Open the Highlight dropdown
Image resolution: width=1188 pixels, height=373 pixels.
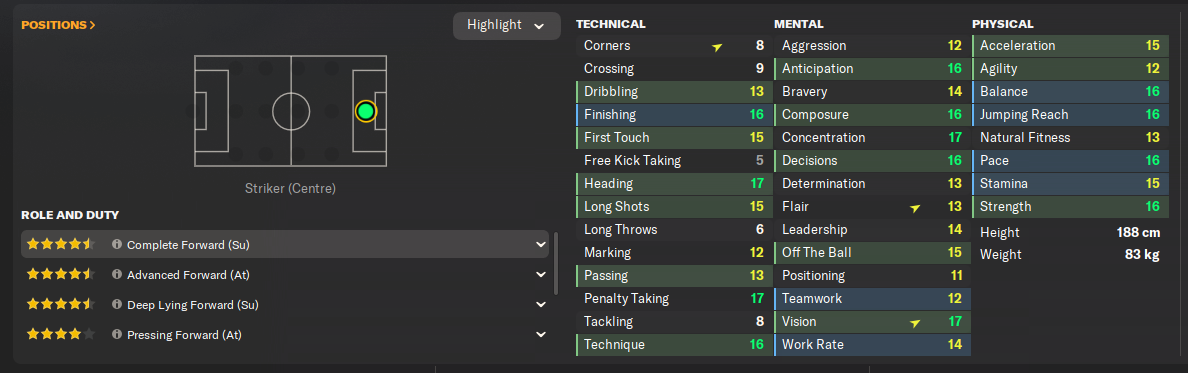click(506, 25)
